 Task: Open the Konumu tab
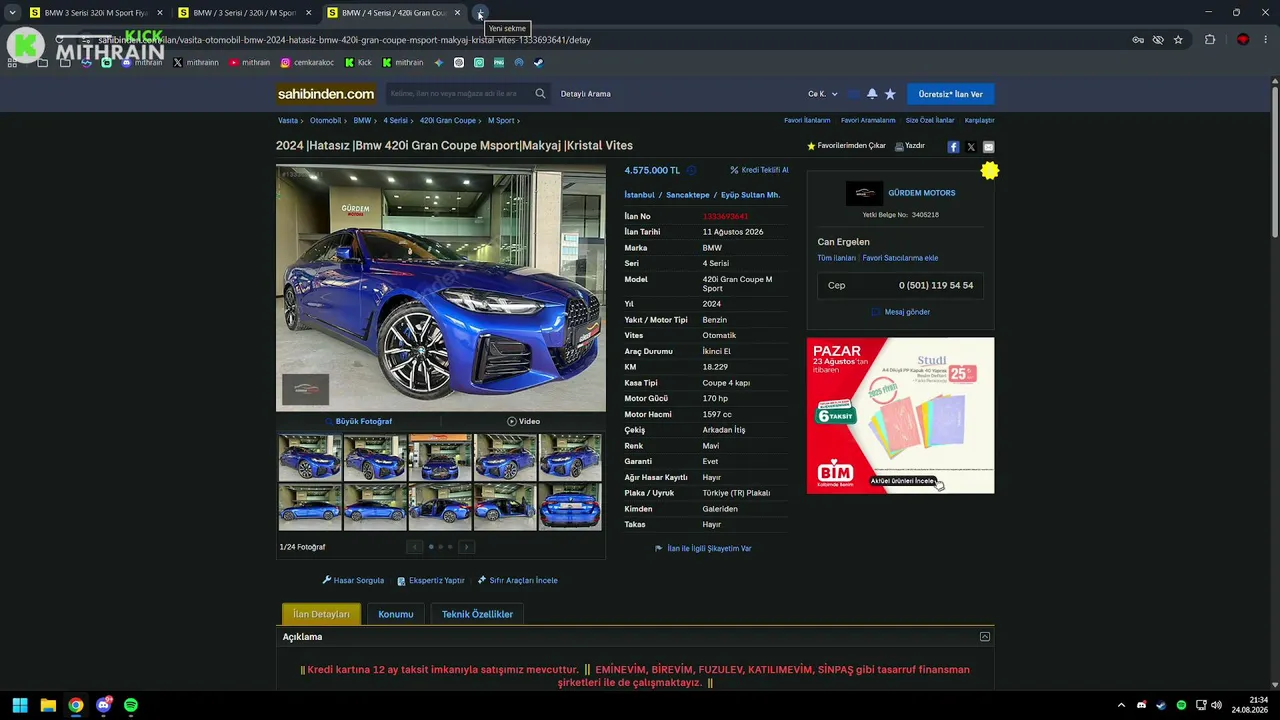point(396,614)
